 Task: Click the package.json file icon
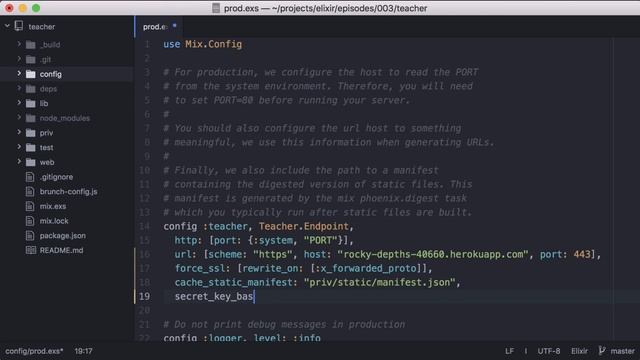(30, 236)
